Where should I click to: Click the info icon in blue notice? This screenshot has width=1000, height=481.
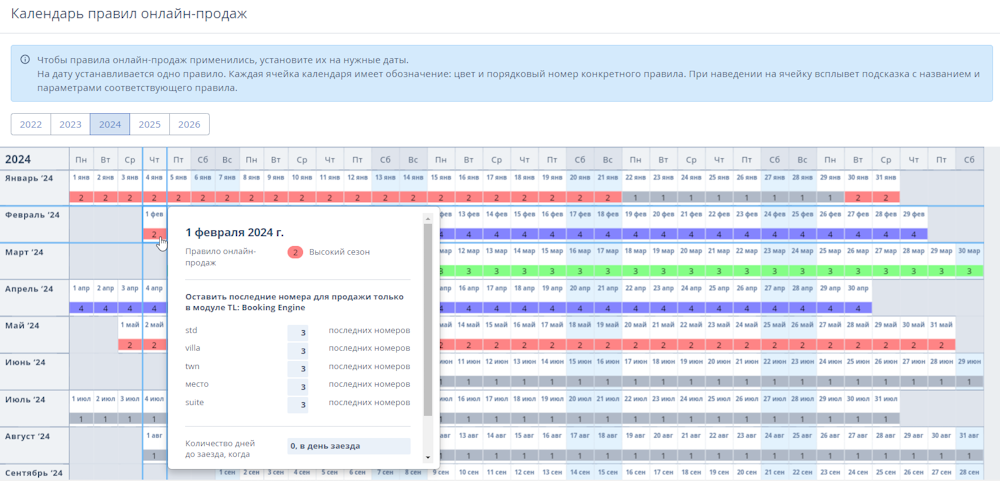26,60
